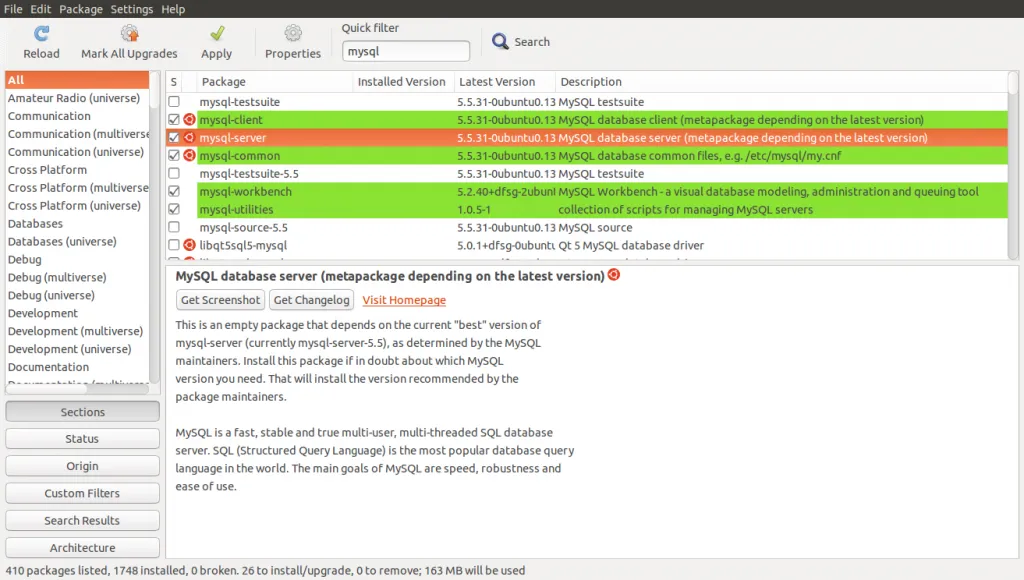Toggle the mysql-testsuite checkbox

click(174, 102)
